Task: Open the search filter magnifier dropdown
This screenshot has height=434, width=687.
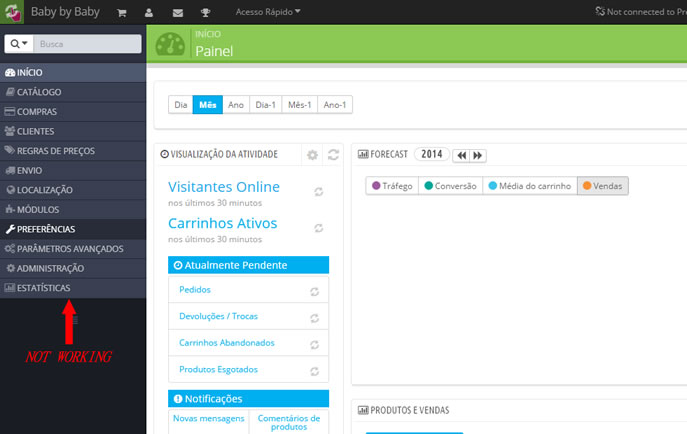Action: click(x=19, y=44)
